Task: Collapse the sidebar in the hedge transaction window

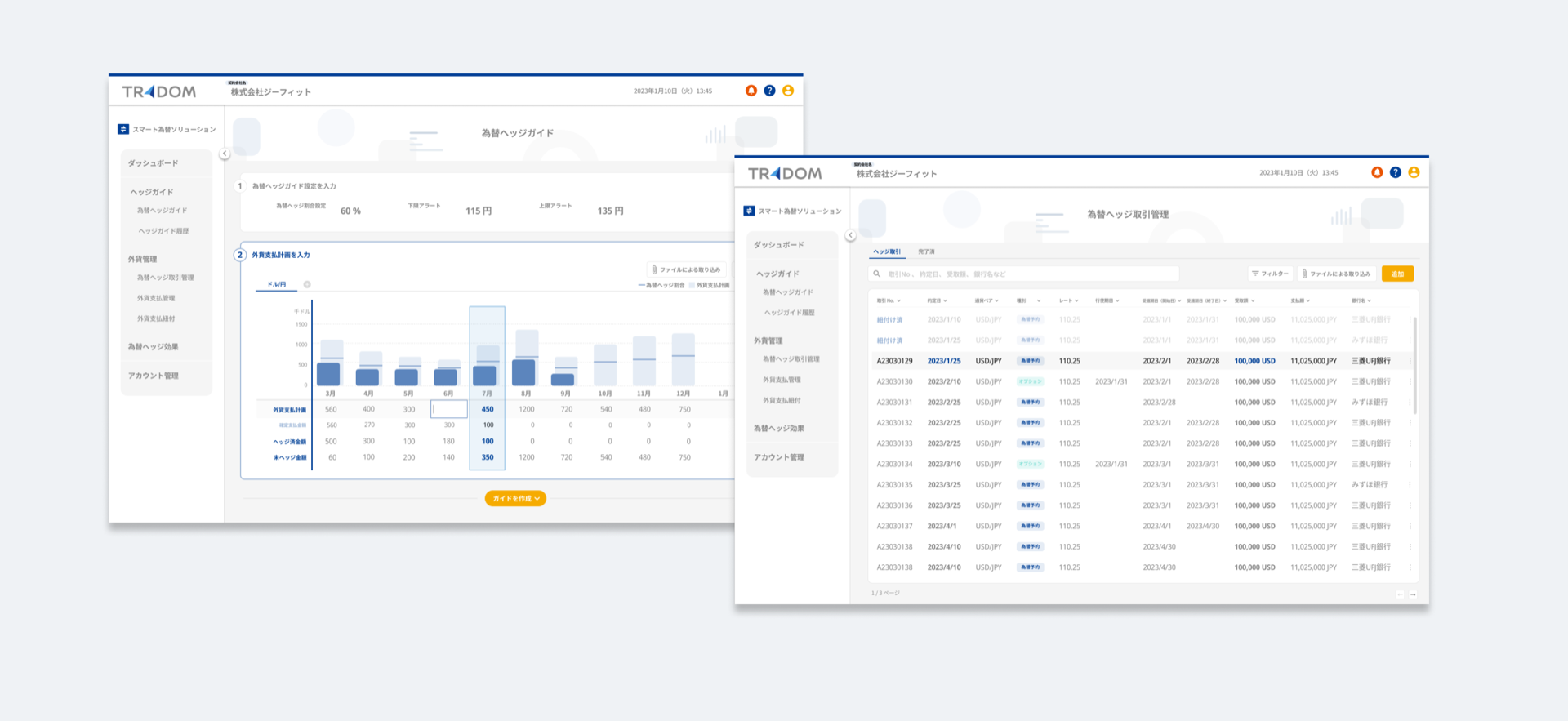Action: point(850,235)
